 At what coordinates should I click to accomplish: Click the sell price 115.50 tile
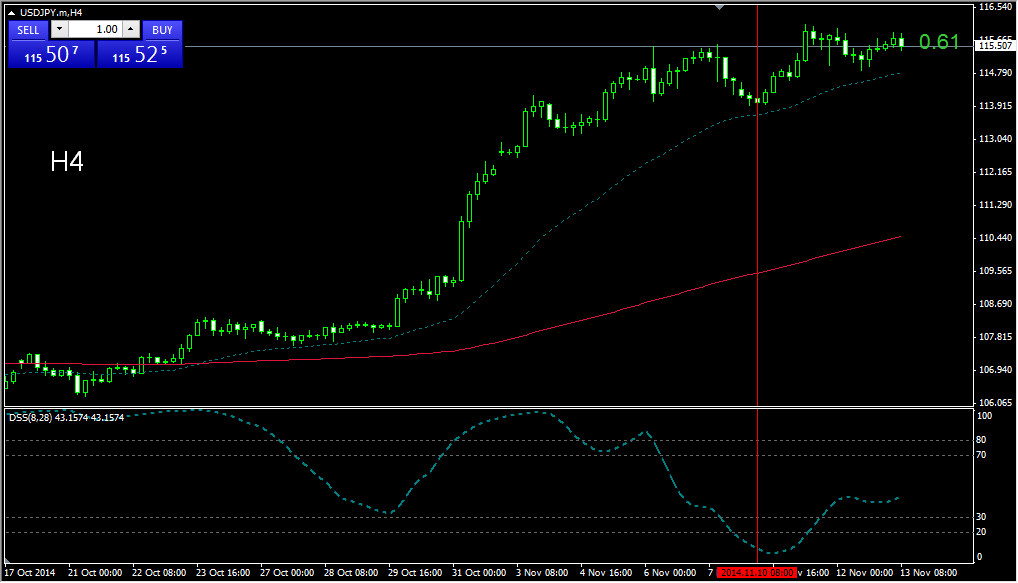[51, 55]
